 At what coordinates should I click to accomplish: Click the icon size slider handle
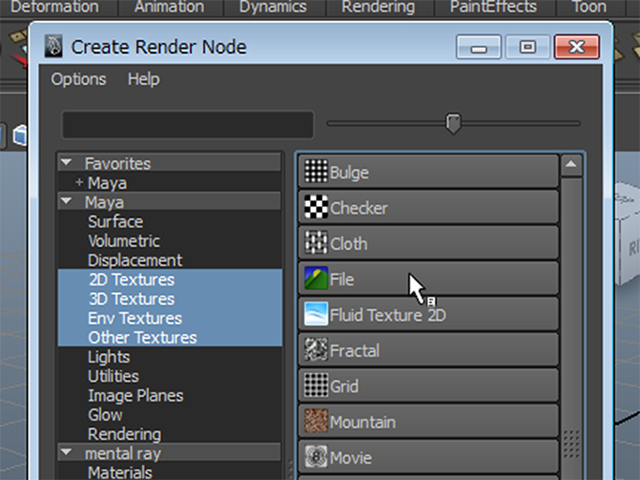click(453, 123)
